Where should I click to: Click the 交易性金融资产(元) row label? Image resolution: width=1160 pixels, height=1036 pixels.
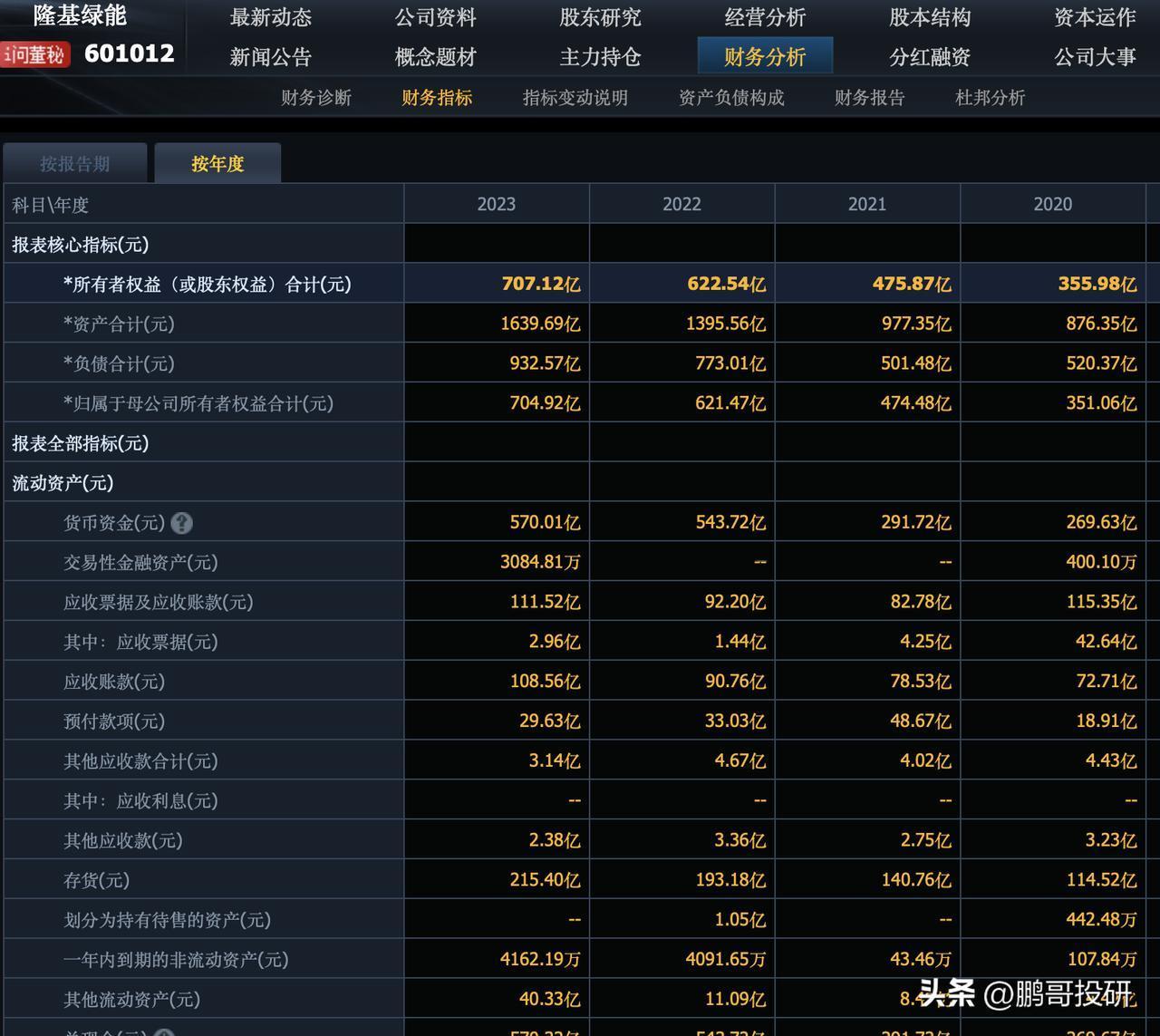click(x=140, y=563)
